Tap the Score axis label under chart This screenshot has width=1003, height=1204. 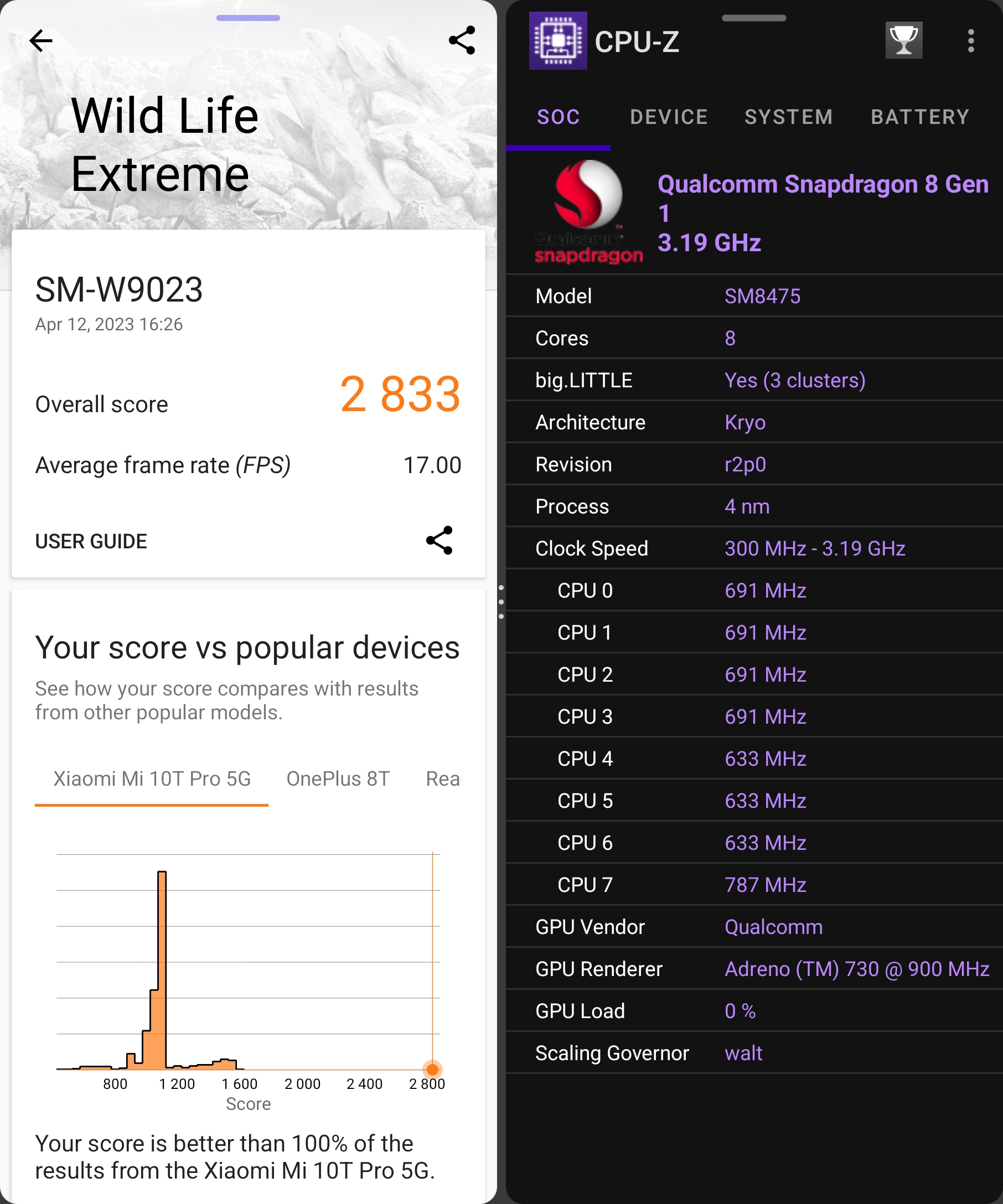coord(249,1104)
